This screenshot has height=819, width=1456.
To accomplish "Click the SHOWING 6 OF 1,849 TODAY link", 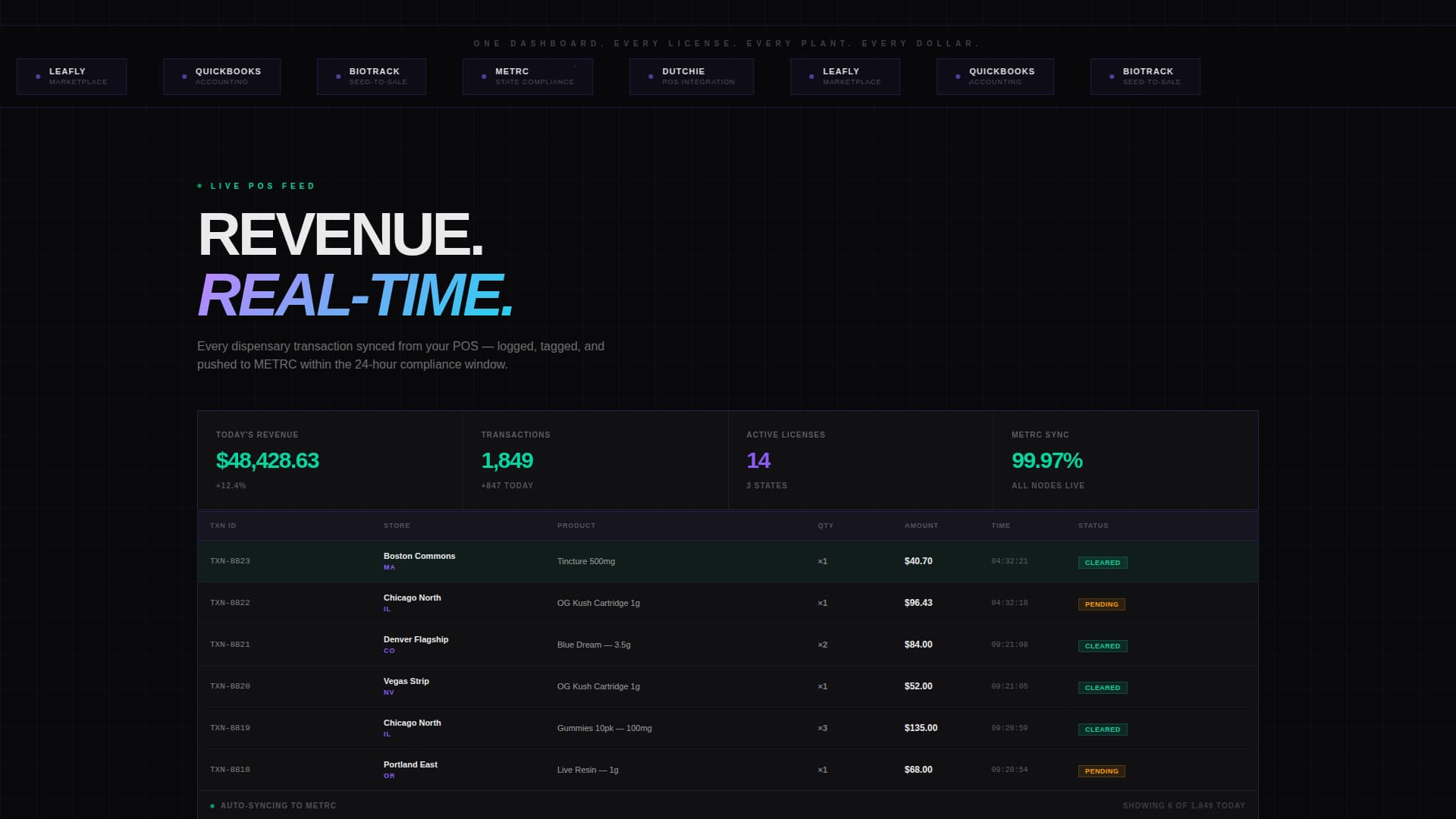I will [x=1184, y=805].
